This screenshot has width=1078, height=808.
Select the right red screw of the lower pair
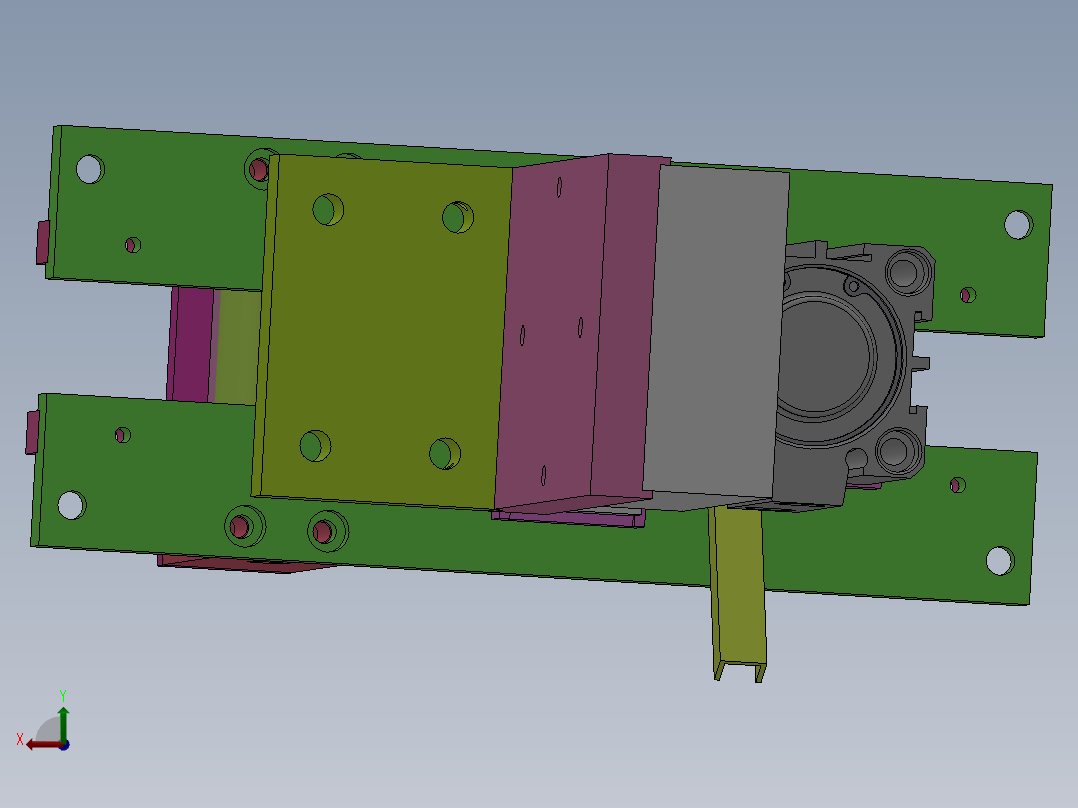(x=324, y=531)
